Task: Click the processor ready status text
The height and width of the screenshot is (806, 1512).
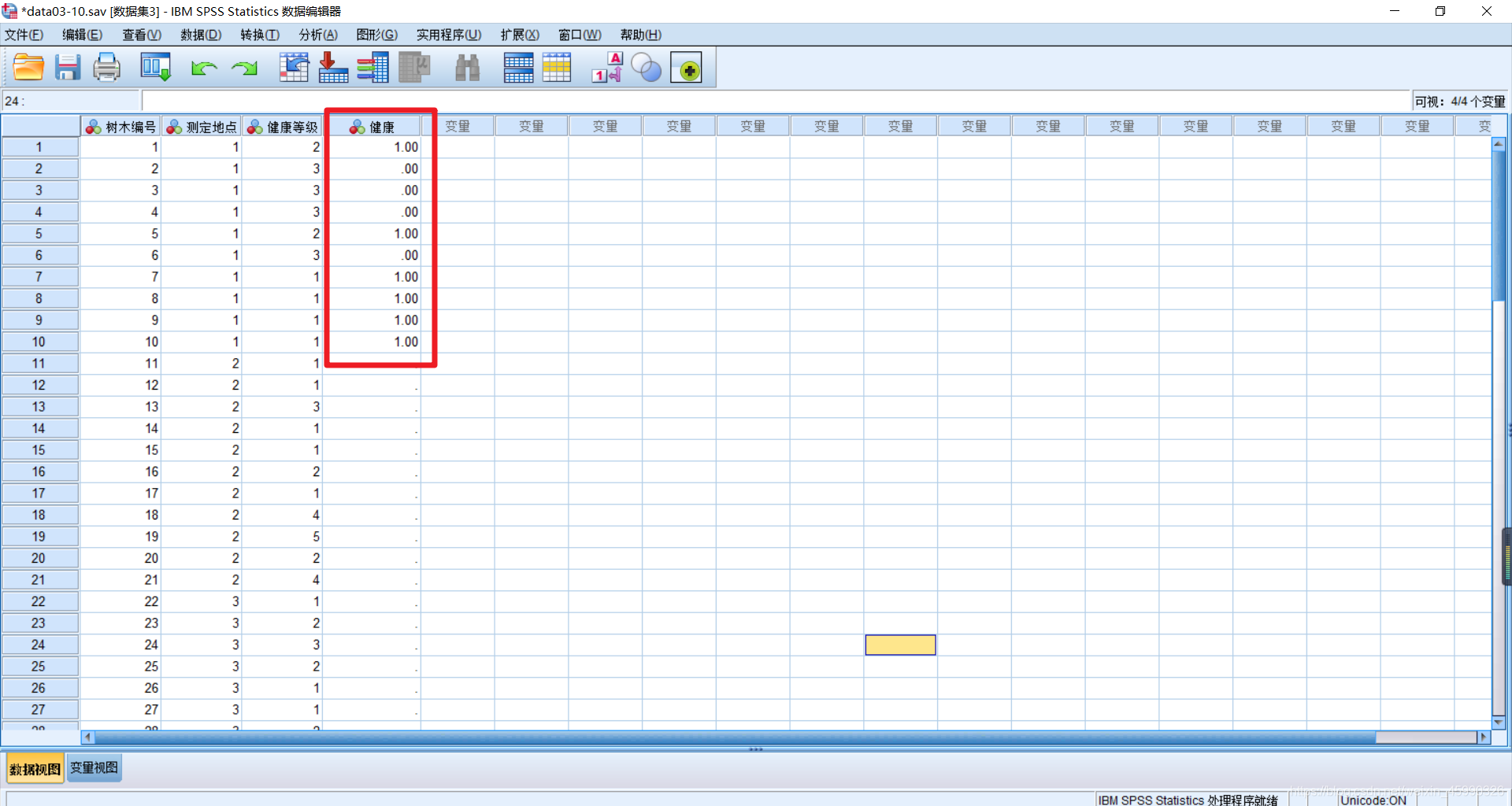Action: [1188, 800]
